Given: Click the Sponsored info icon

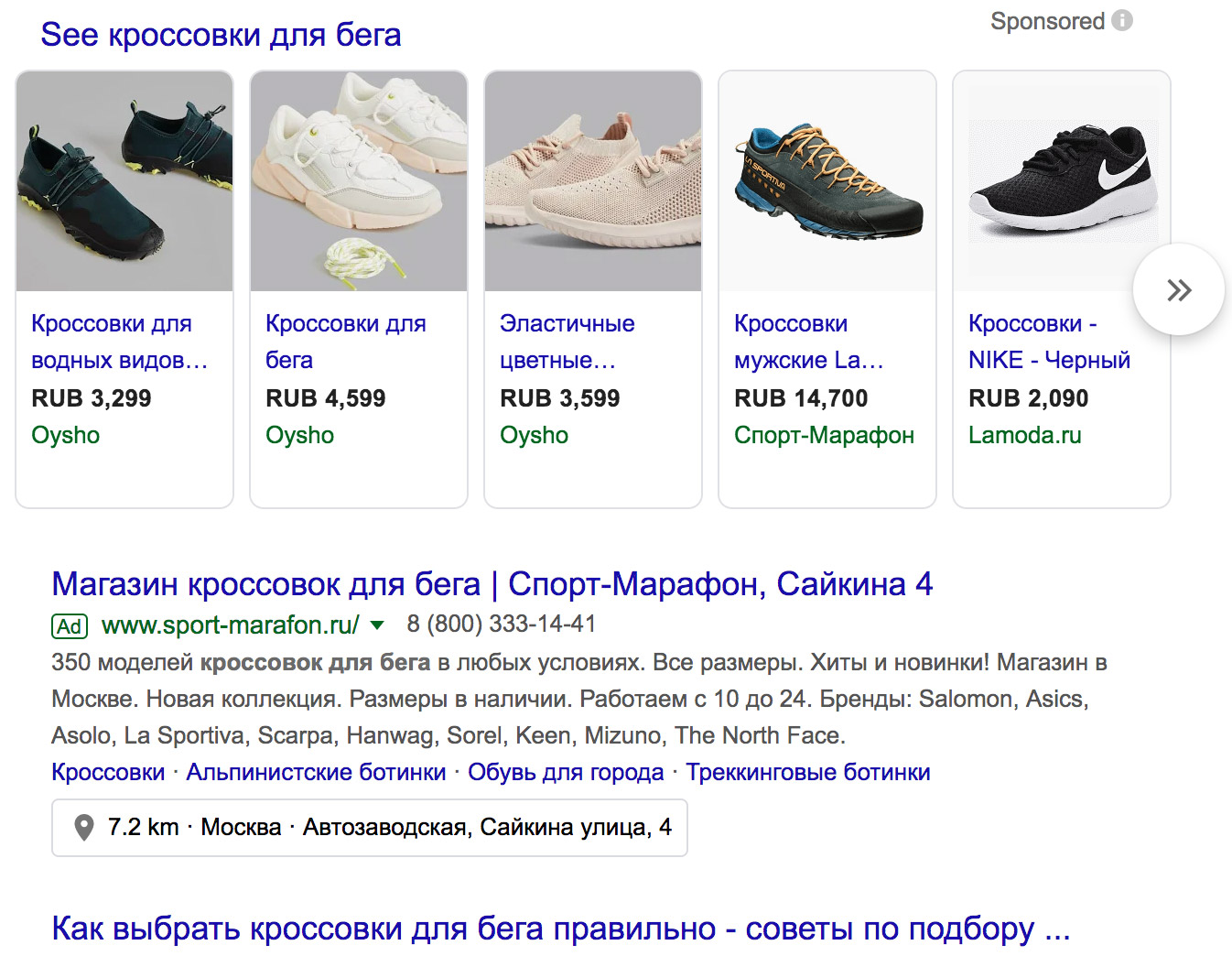Looking at the screenshot, I should [1122, 20].
